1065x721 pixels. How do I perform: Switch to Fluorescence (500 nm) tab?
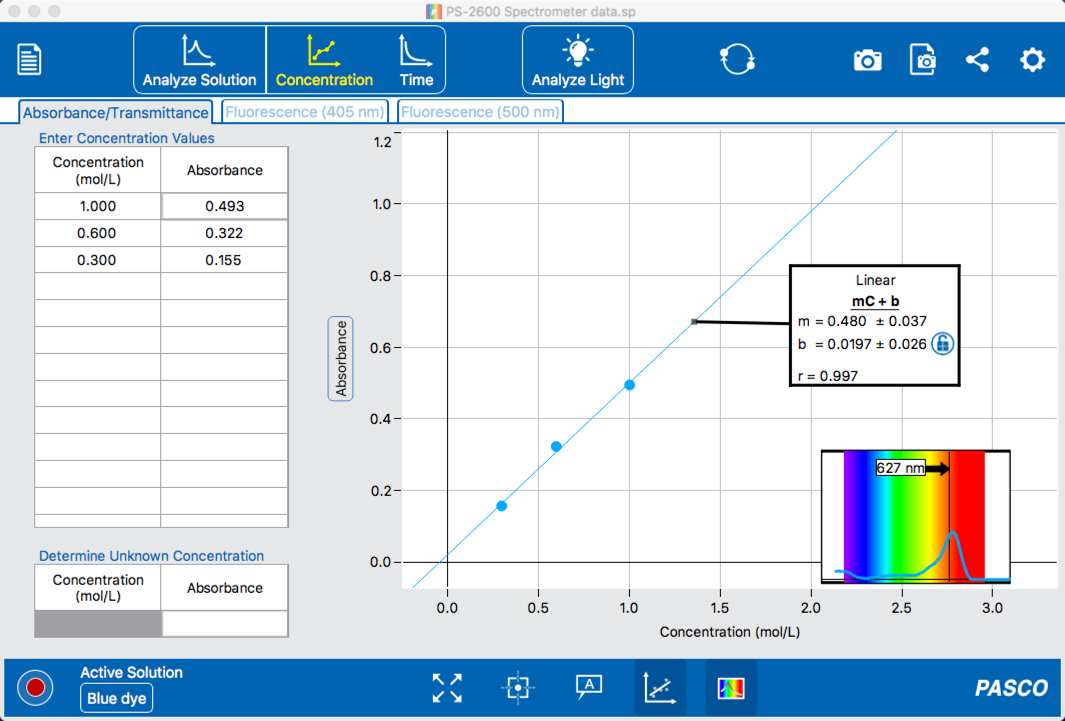(480, 112)
